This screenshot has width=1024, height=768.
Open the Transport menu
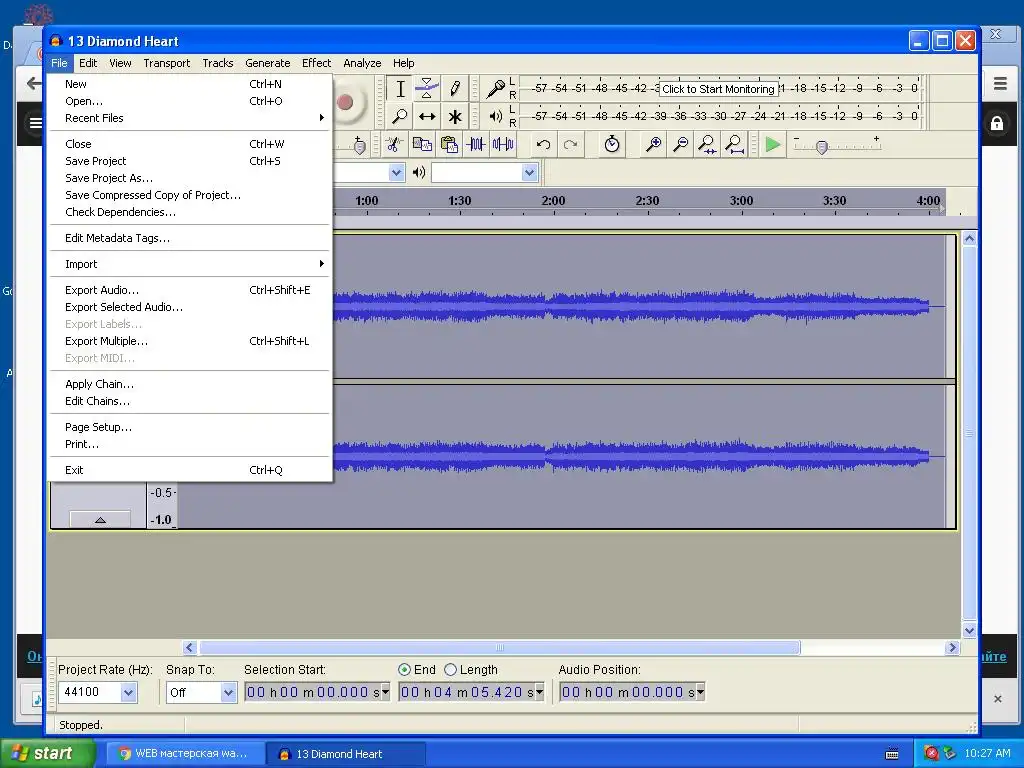[167, 63]
